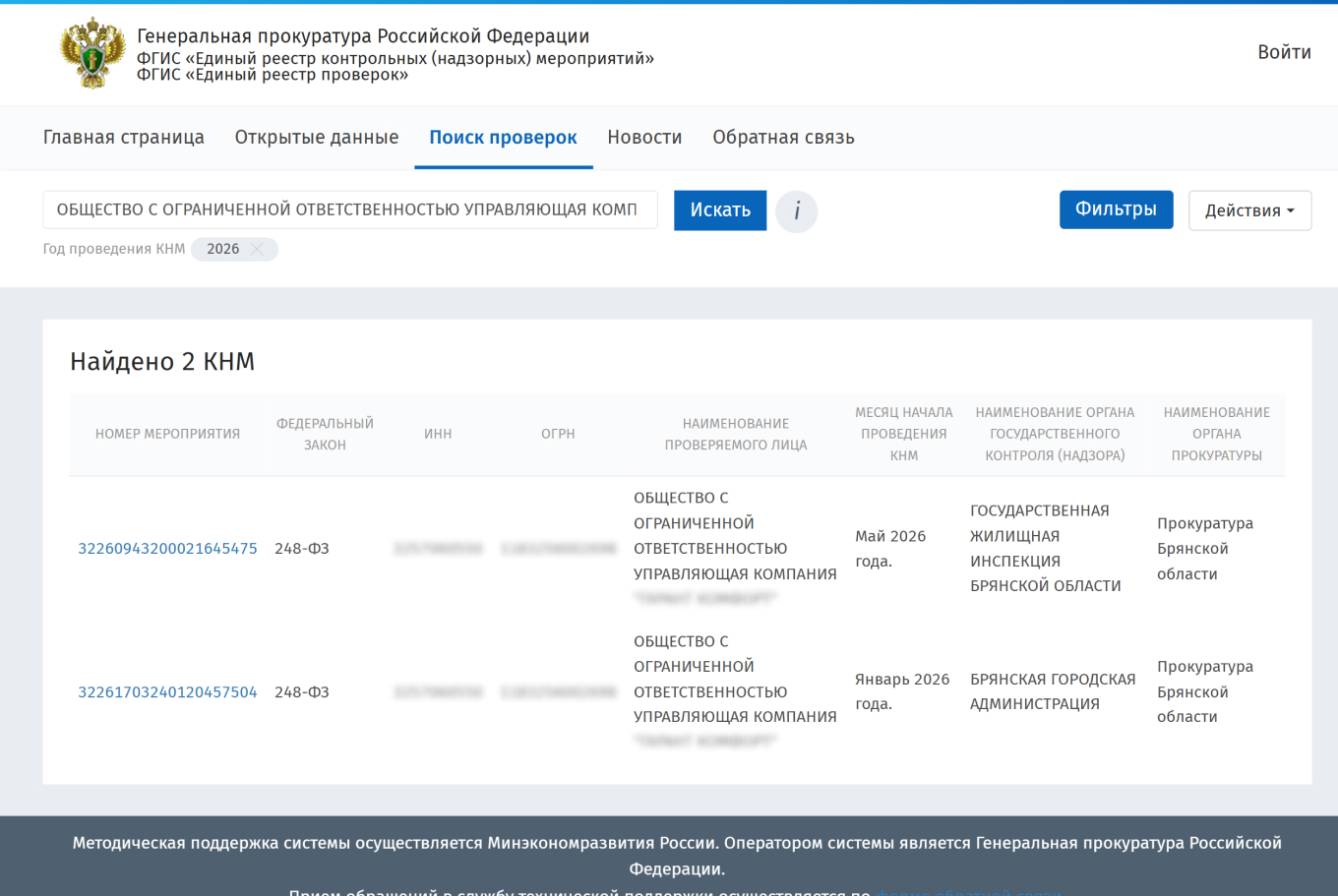Click the Минэкономразвития methodical support footer text
Viewport: 1338px width, 896px height.
(x=677, y=856)
